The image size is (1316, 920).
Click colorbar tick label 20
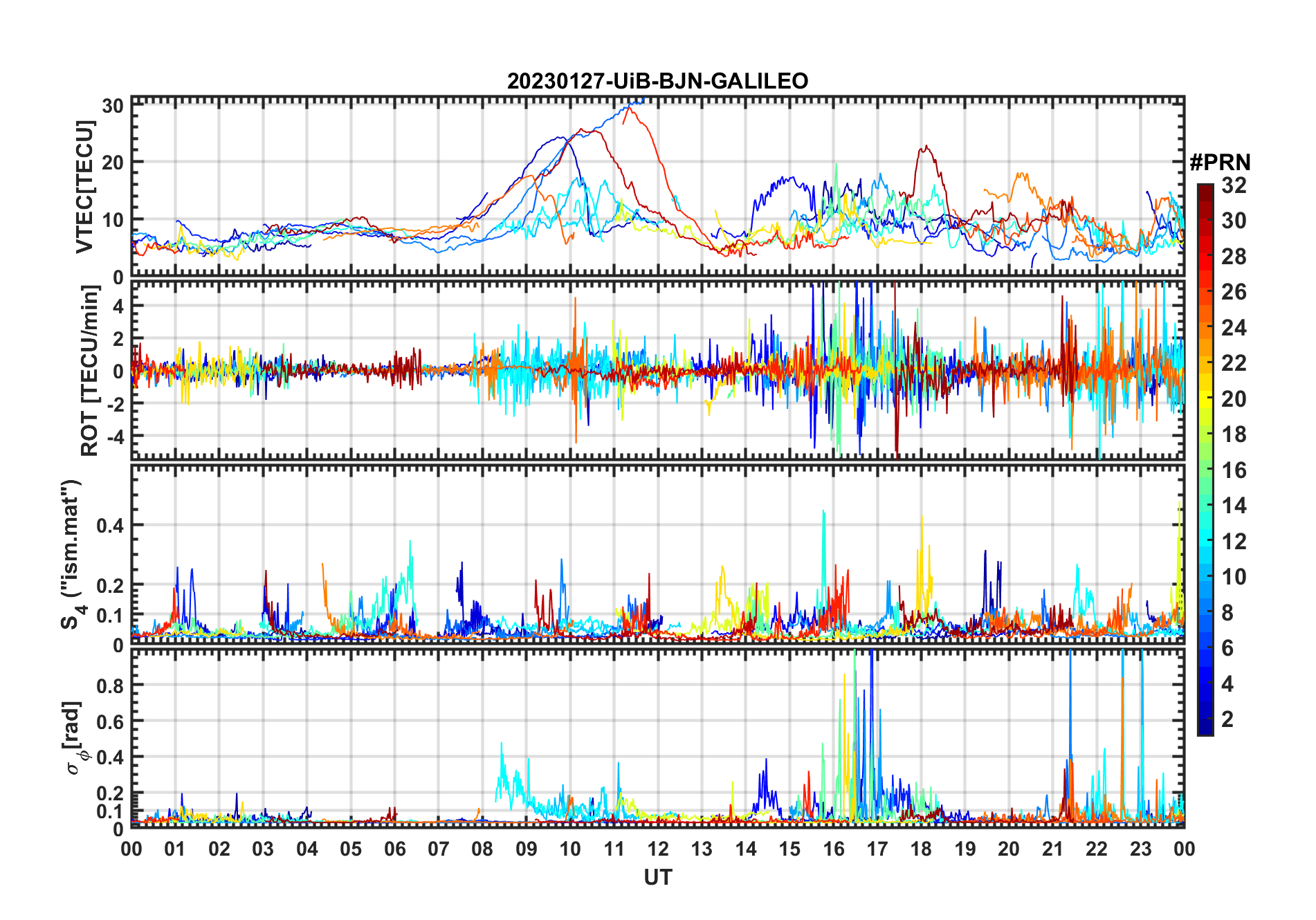(1234, 399)
